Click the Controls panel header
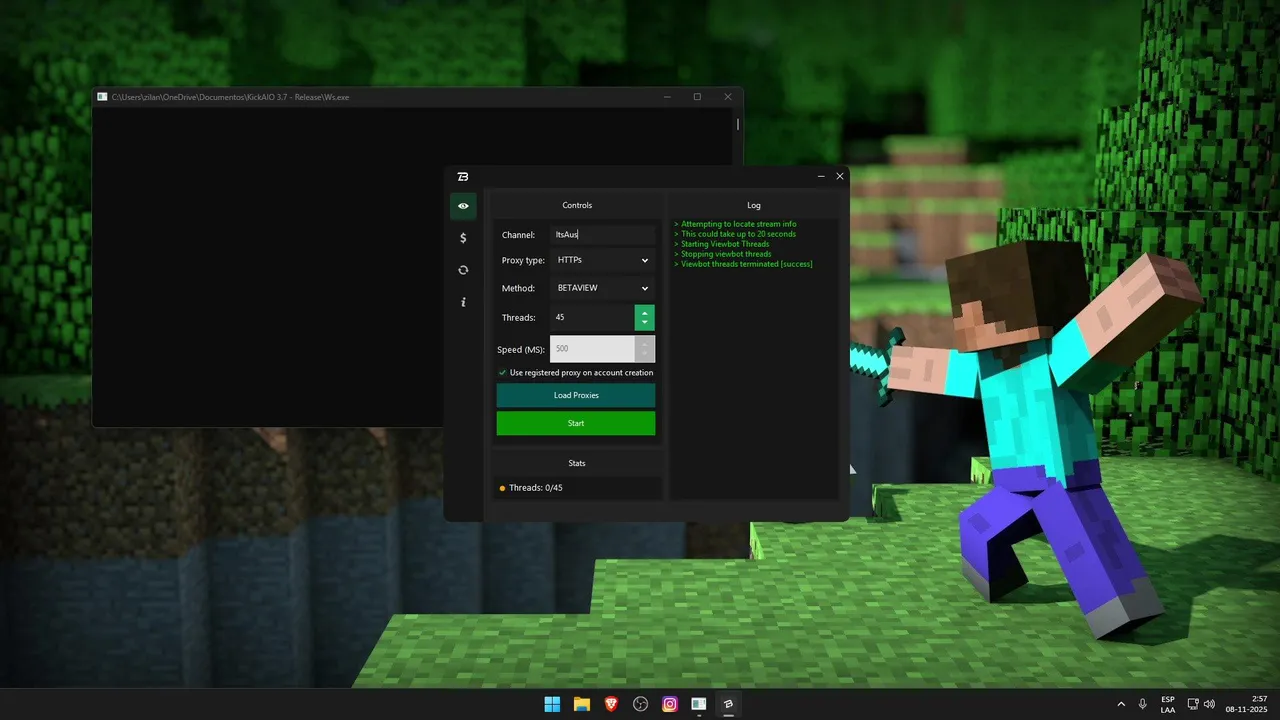1280x720 pixels. tap(577, 205)
